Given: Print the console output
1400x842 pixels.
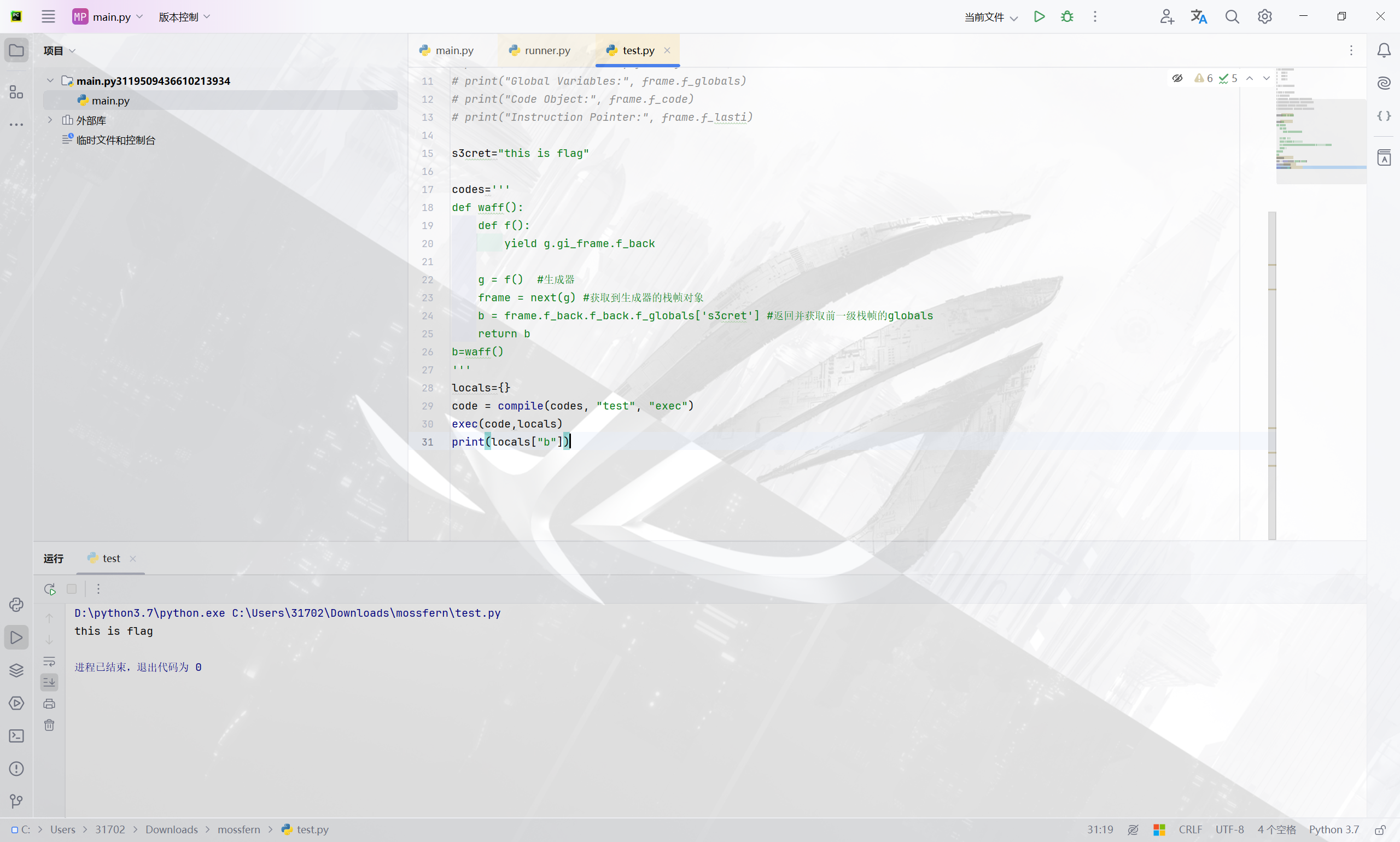Looking at the screenshot, I should click(49, 704).
